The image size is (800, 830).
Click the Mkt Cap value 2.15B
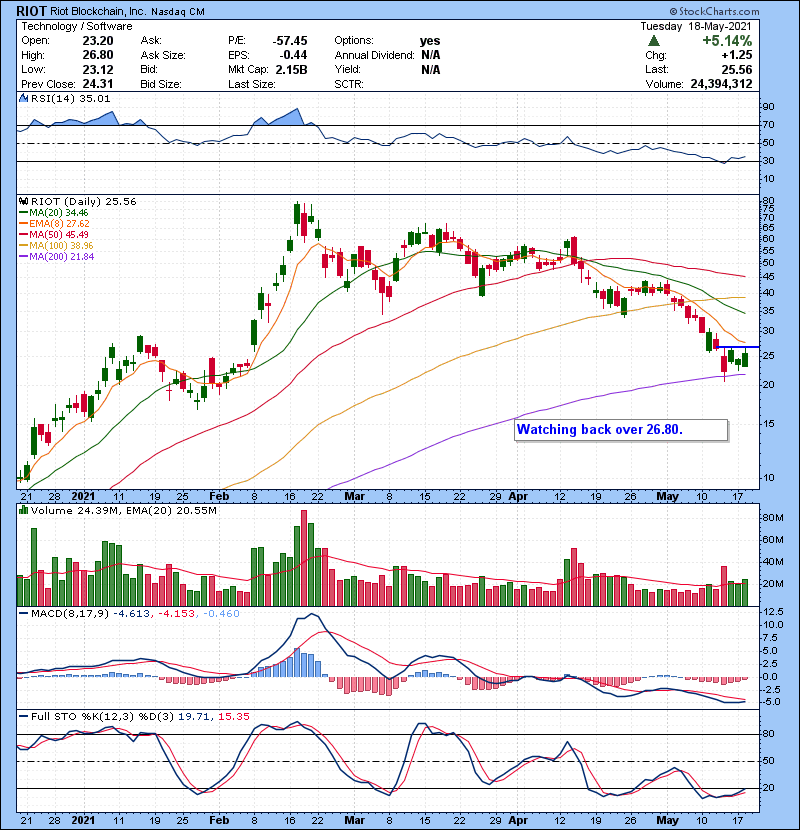(291, 69)
